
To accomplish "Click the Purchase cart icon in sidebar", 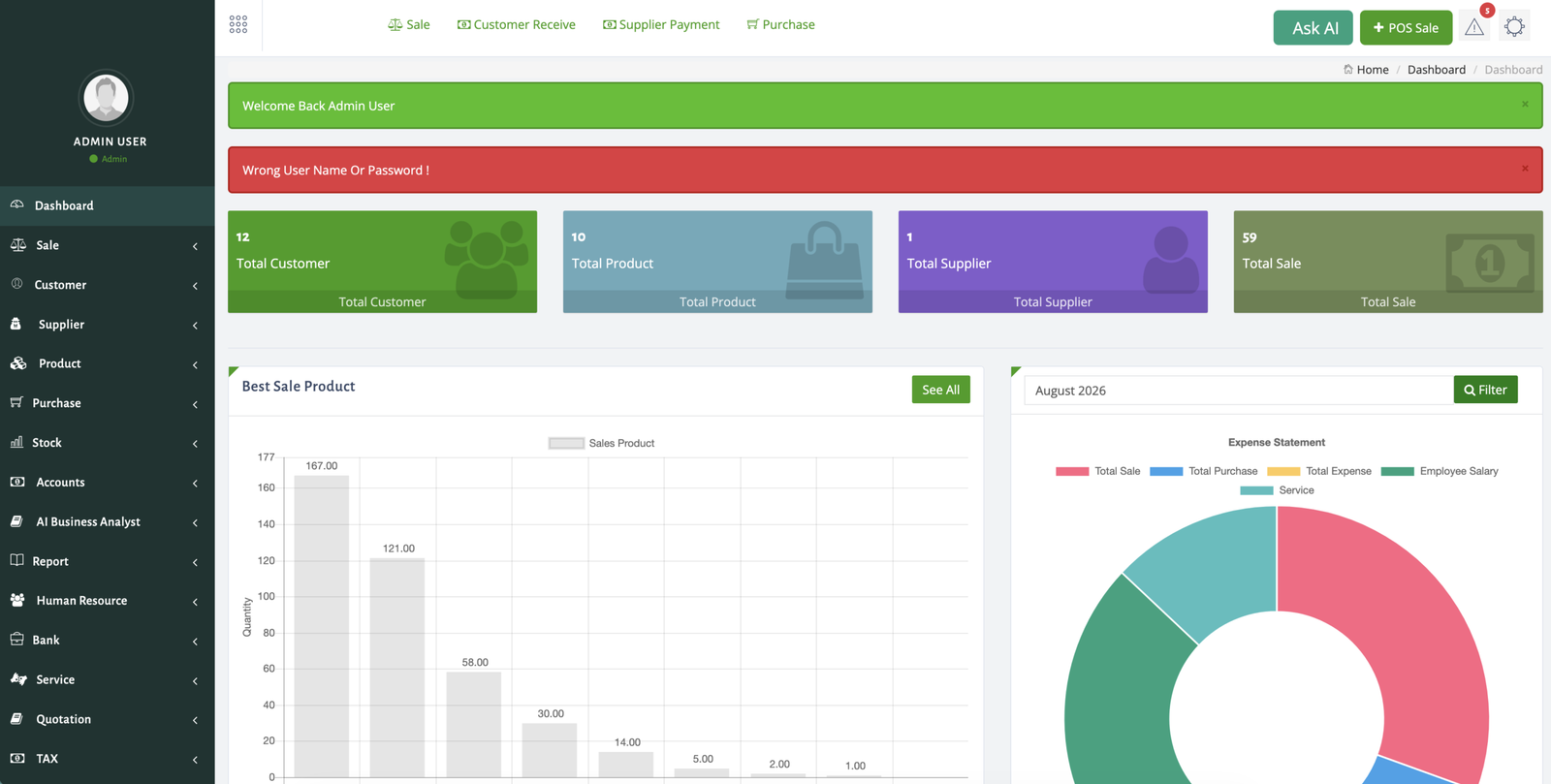I will click(16, 402).
